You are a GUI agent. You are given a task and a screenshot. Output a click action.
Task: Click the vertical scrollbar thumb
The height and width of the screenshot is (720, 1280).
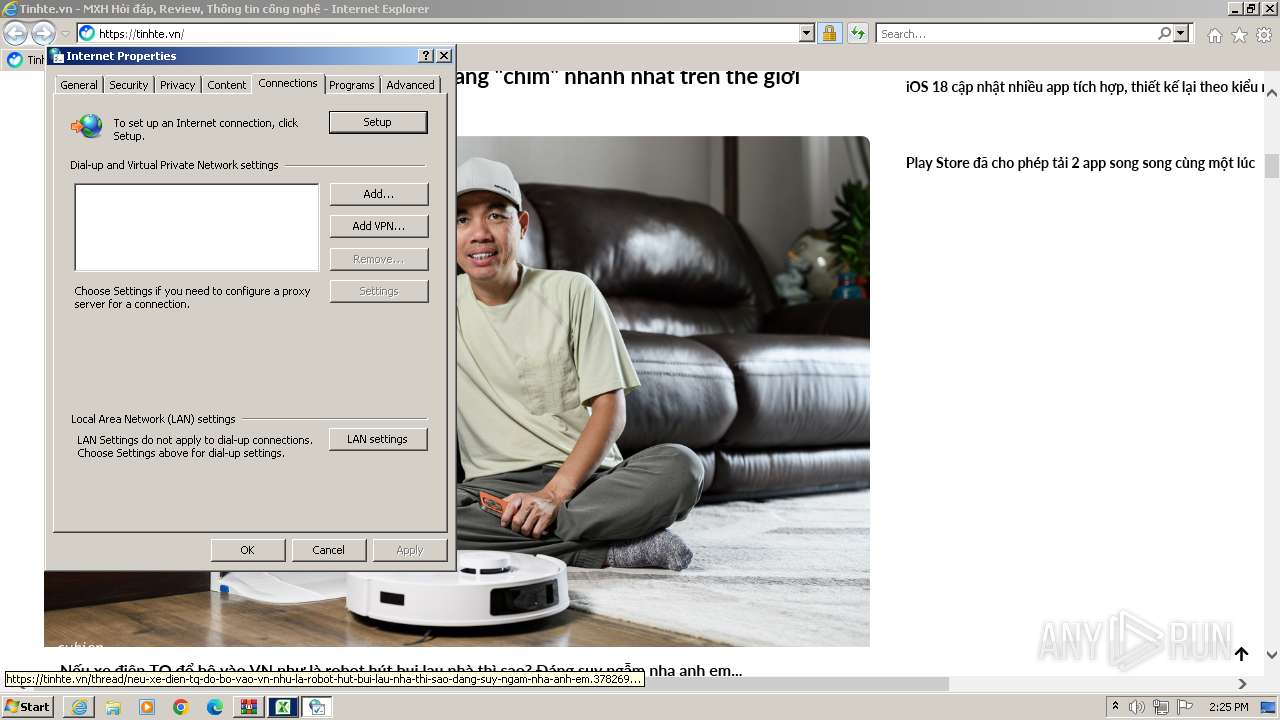click(1272, 166)
